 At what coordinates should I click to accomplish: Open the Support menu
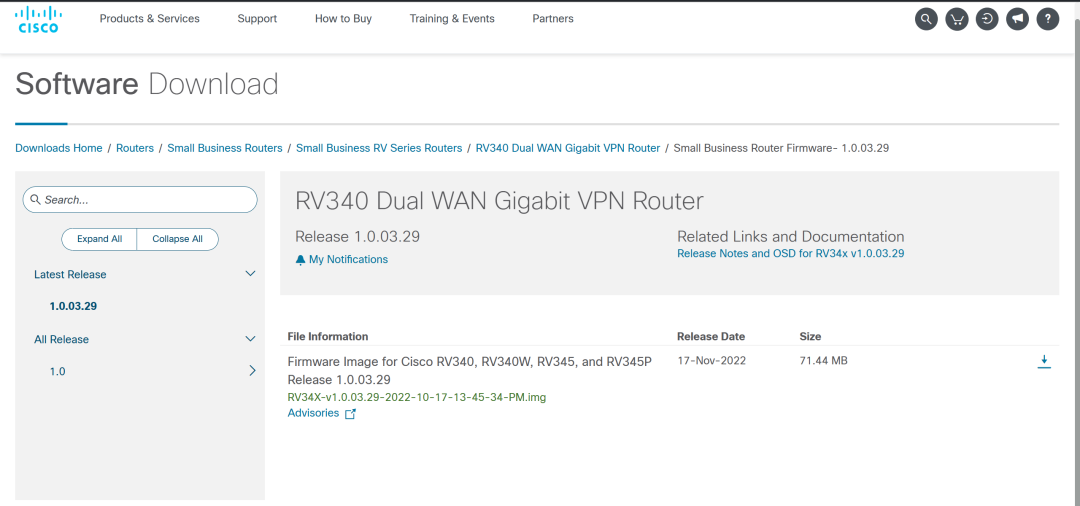pos(257,19)
